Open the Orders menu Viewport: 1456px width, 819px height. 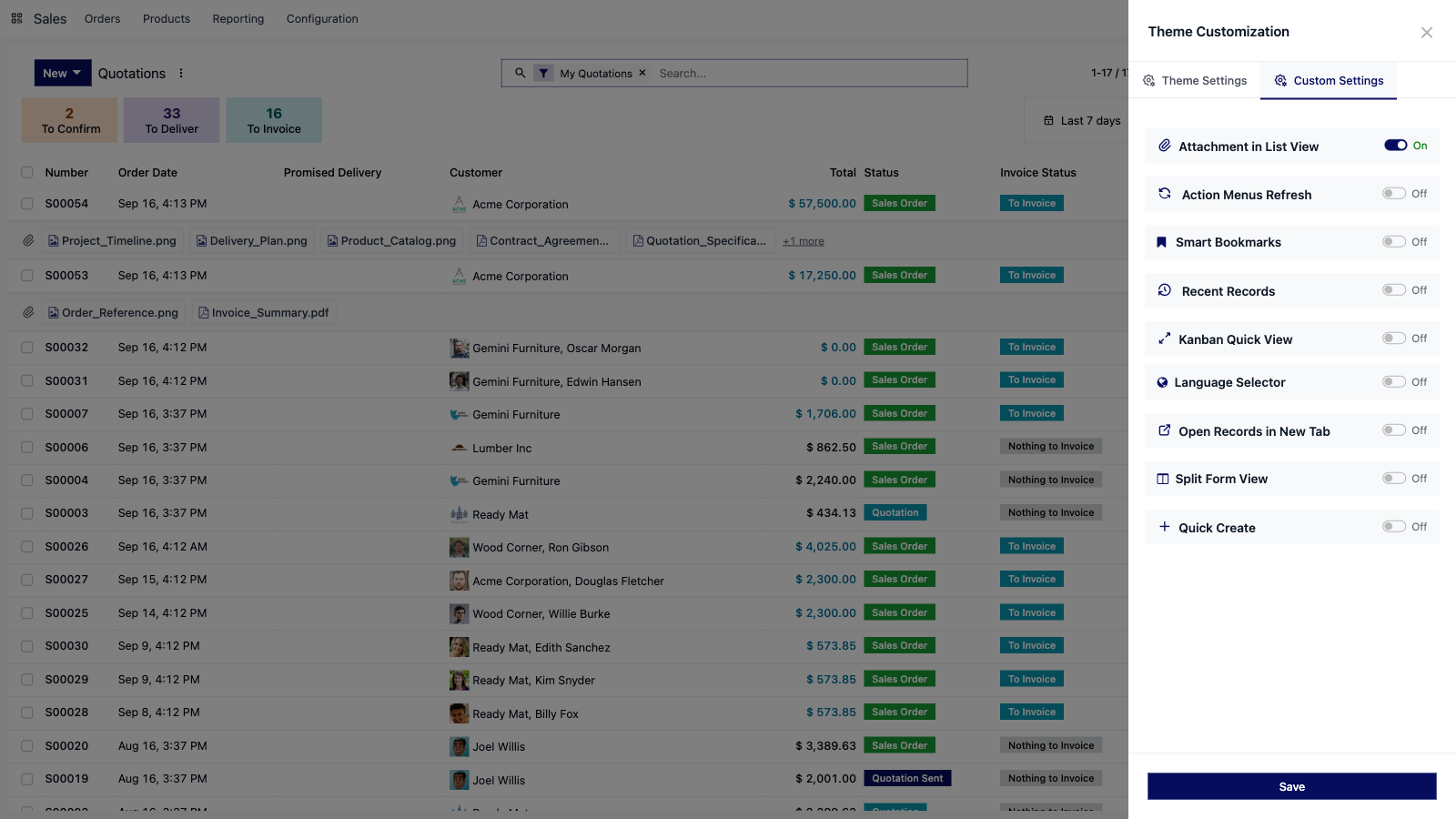[x=103, y=18]
